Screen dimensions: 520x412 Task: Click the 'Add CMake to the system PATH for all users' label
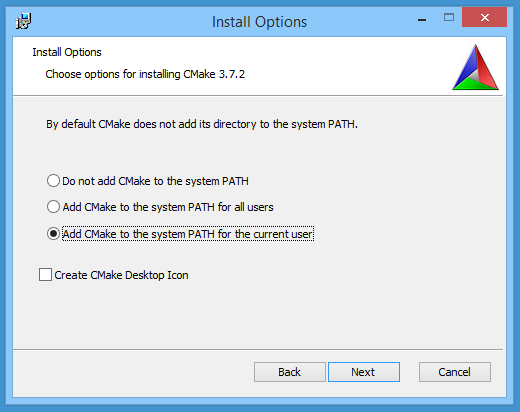point(168,207)
